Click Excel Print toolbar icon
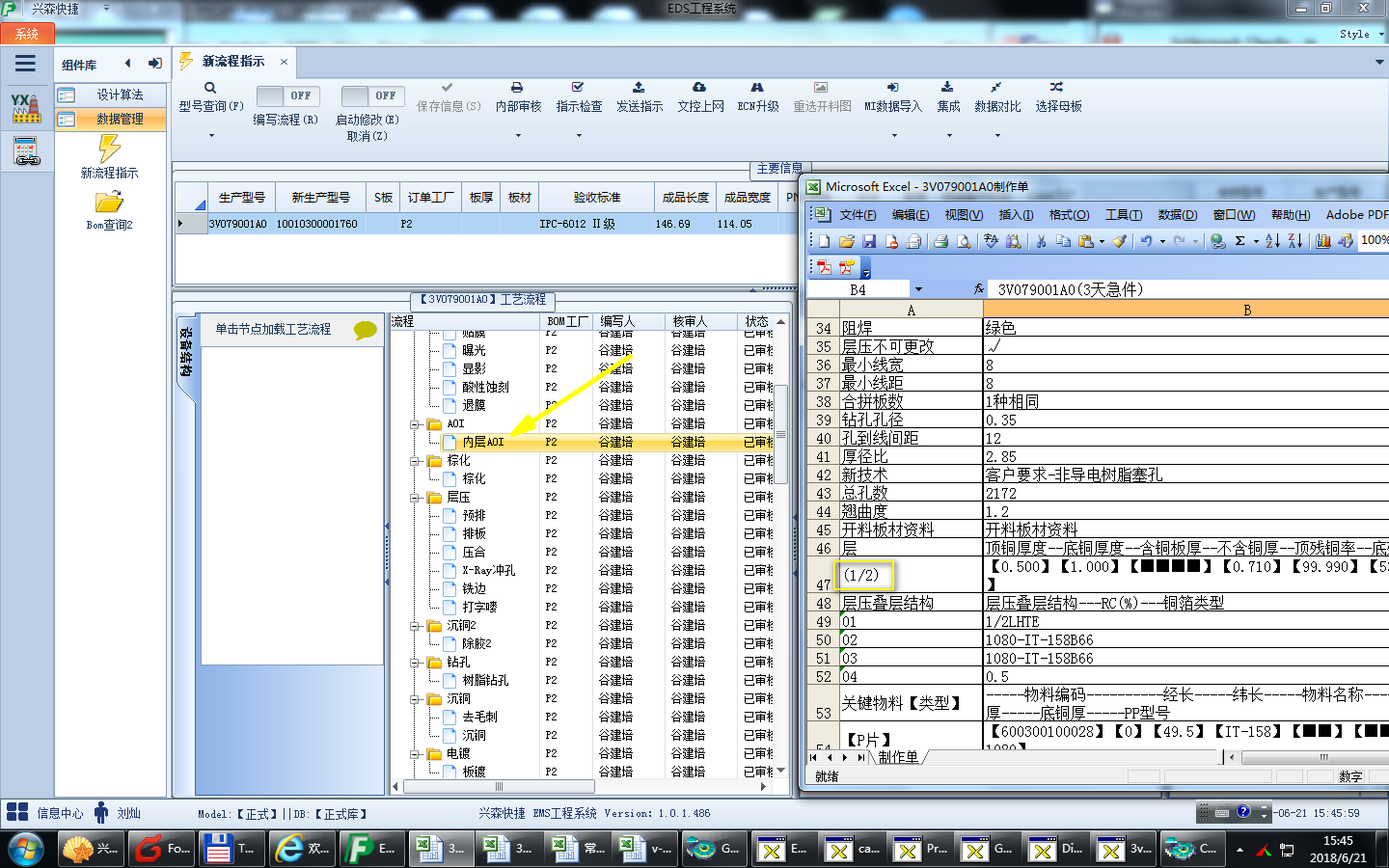This screenshot has height=868, width=1389. pyautogui.click(x=940, y=241)
